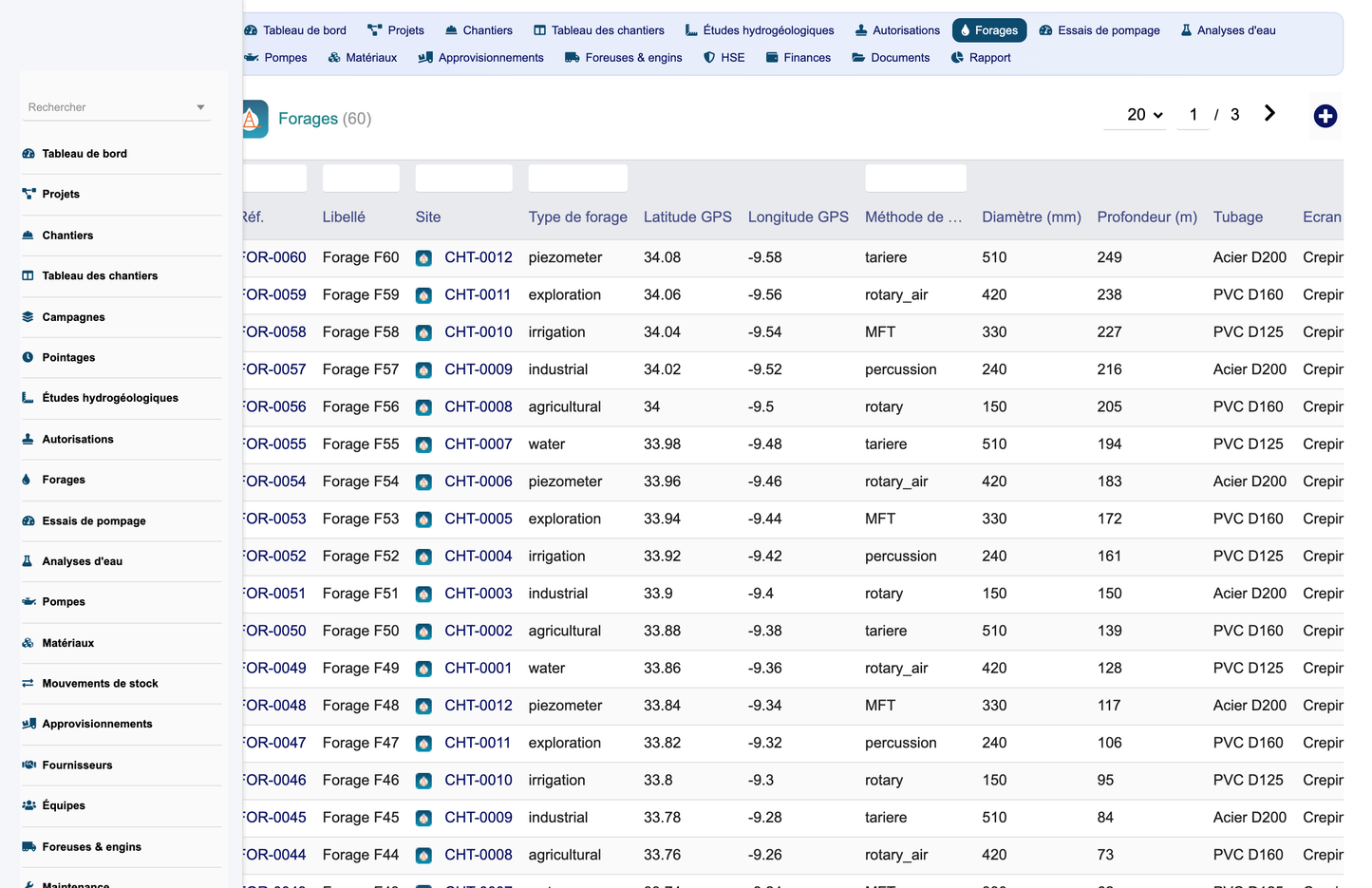
Task: Open Tableau de bord in sidebar
Action: point(84,154)
